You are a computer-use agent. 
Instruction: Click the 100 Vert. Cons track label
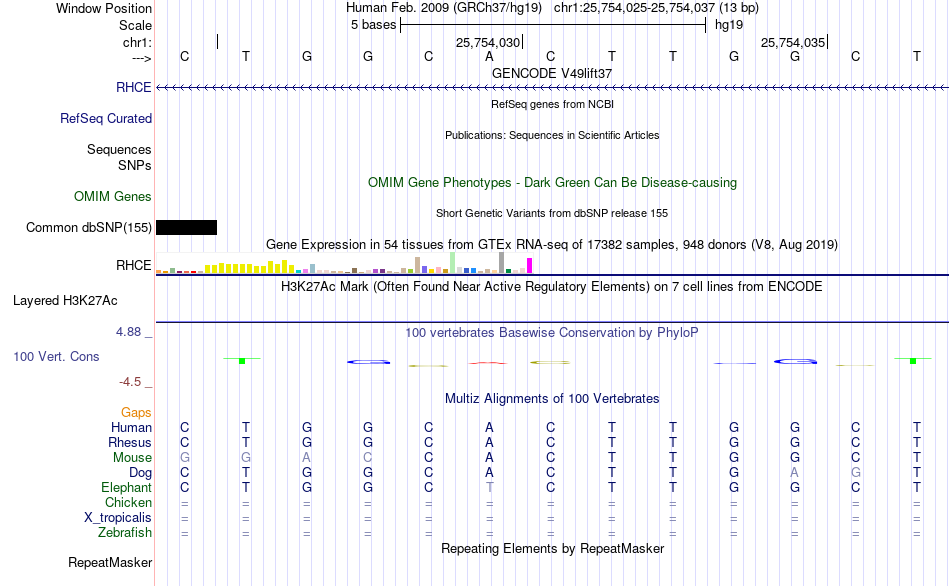56,356
